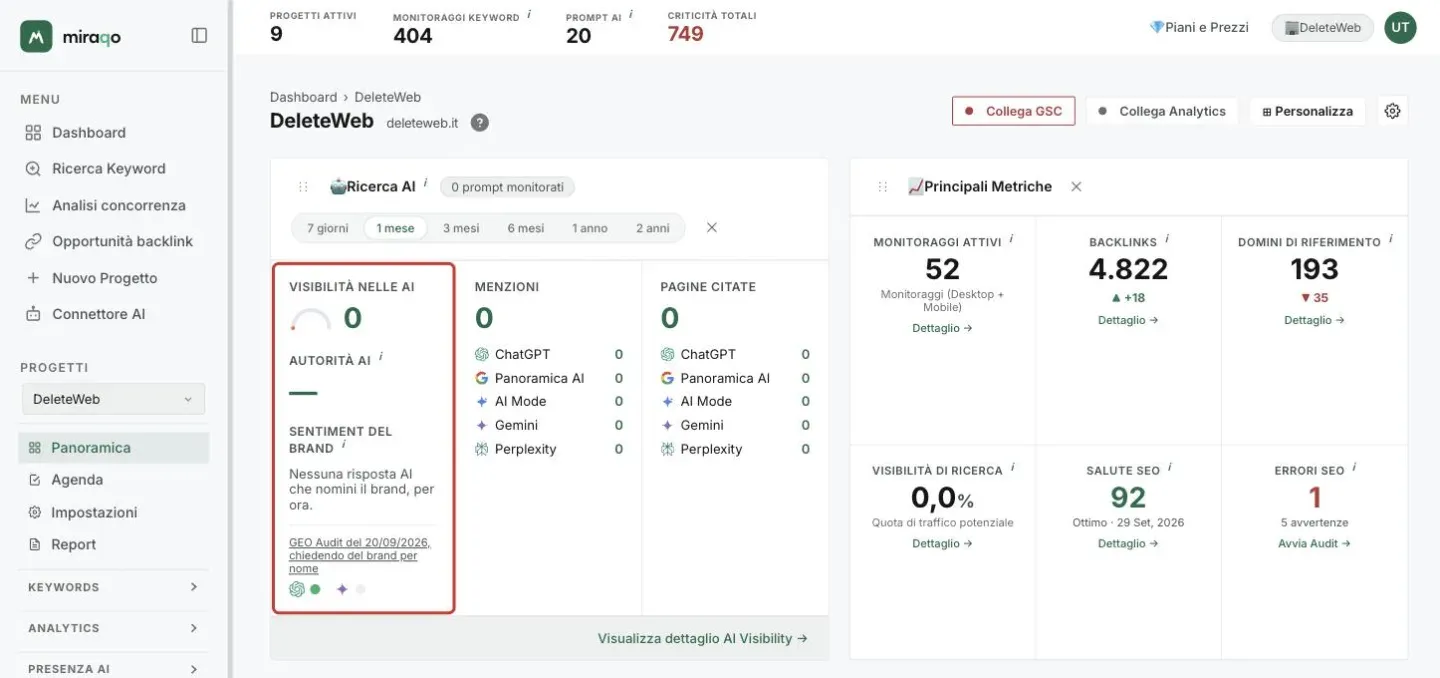Click the Gemini status icon under GEO Audit
Viewport: 1440px width, 678px height.
tap(342, 589)
